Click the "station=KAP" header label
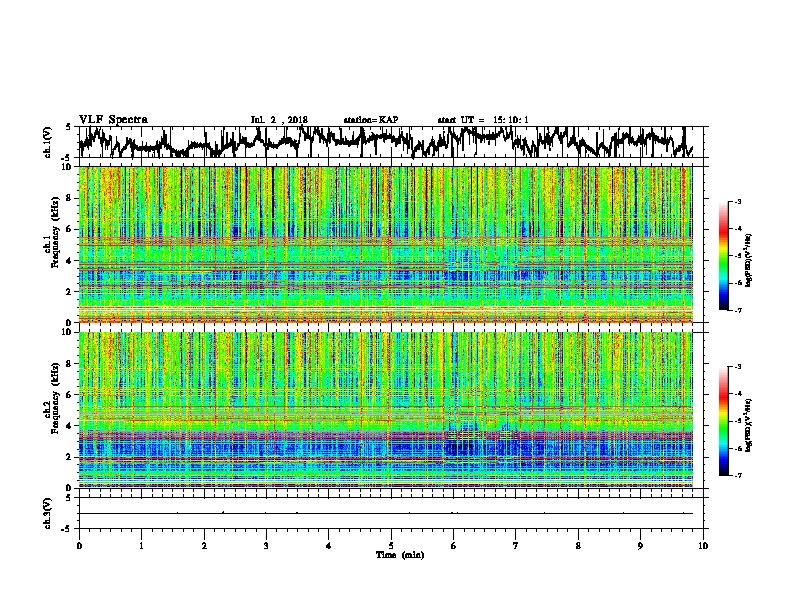 click(371, 120)
